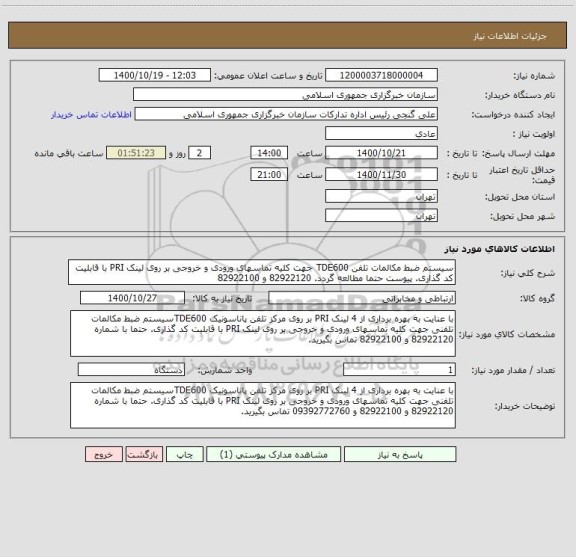Click the 'اولویت نیاز' label

coord(534,134)
